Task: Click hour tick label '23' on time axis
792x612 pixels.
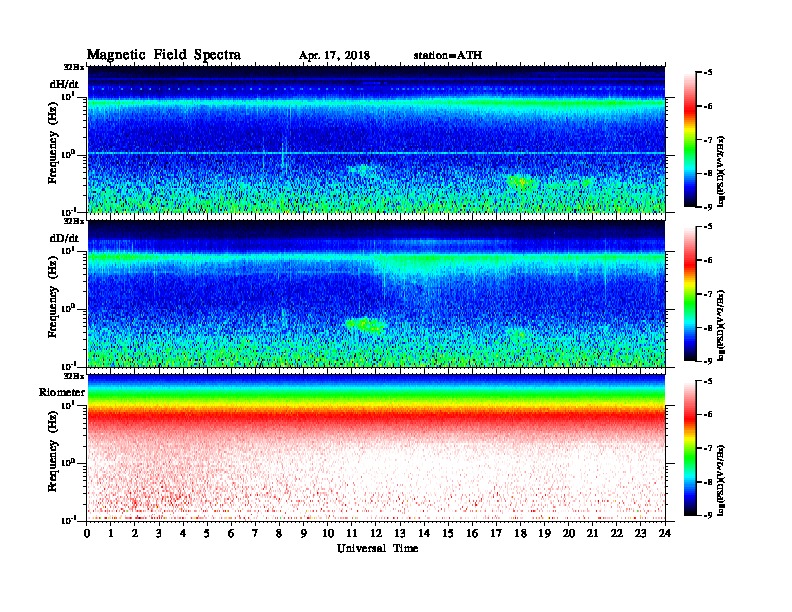Action: click(641, 533)
